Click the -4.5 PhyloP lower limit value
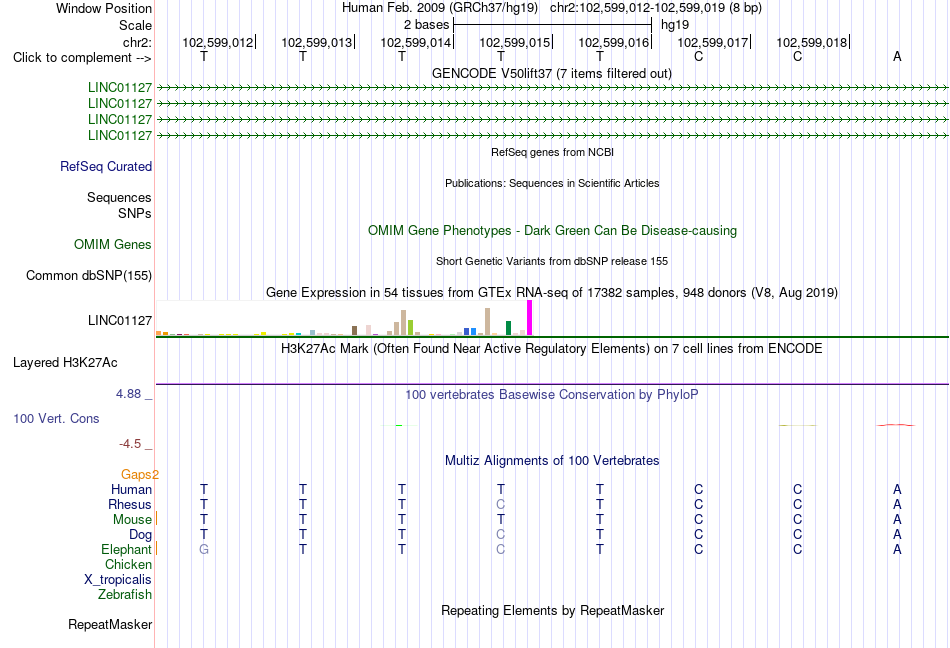Screen dimensions: 950x648 pyautogui.click(x=130, y=444)
